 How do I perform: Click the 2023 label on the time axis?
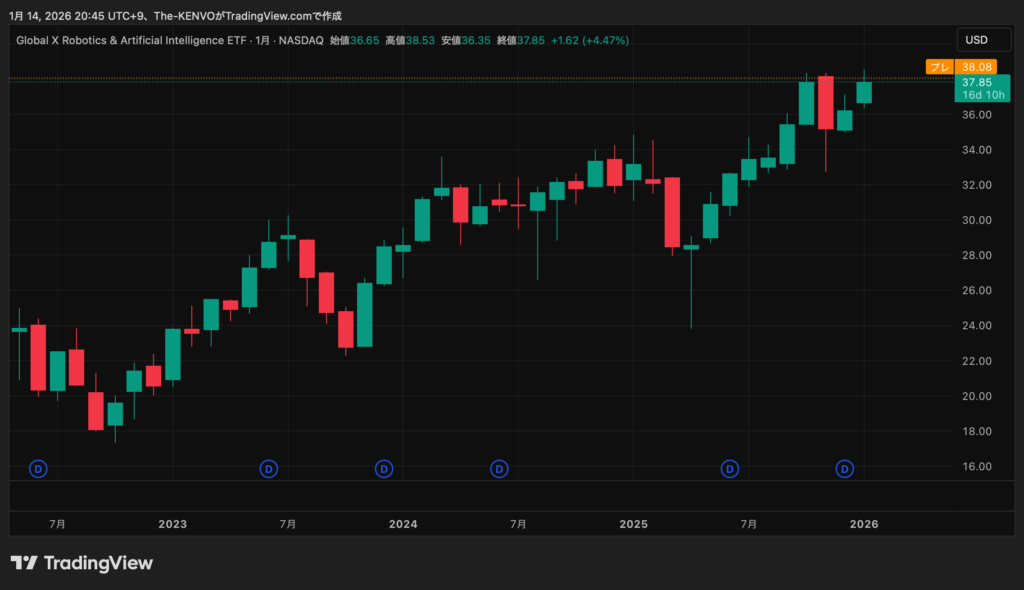pyautogui.click(x=172, y=524)
